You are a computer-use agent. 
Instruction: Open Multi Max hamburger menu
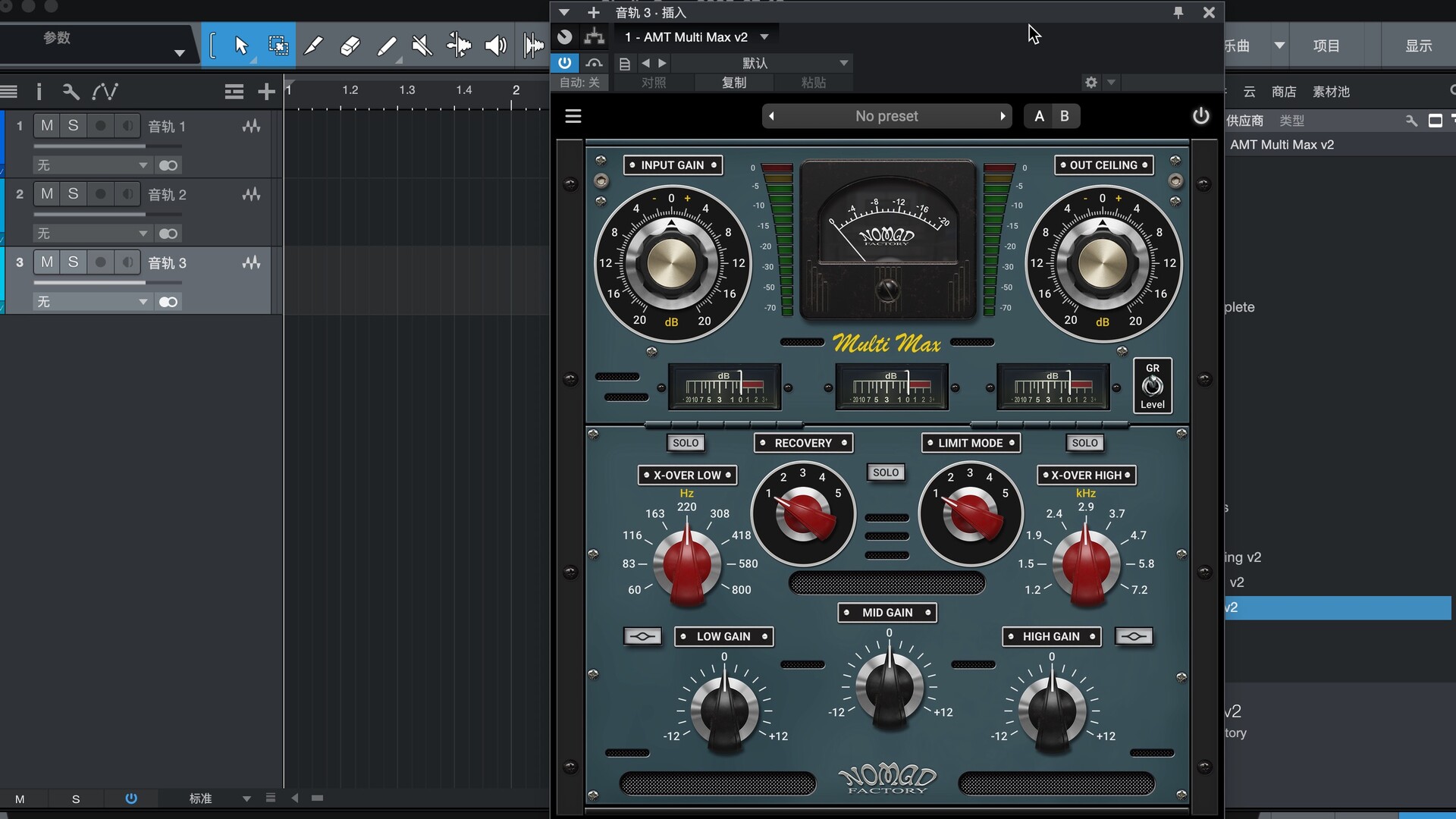click(x=573, y=116)
